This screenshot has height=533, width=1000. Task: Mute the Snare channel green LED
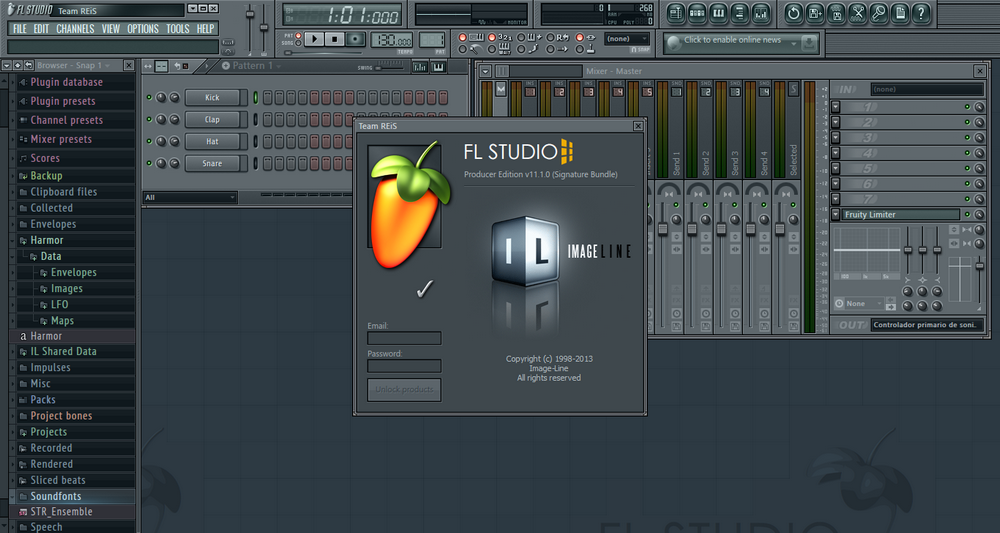[x=149, y=163]
